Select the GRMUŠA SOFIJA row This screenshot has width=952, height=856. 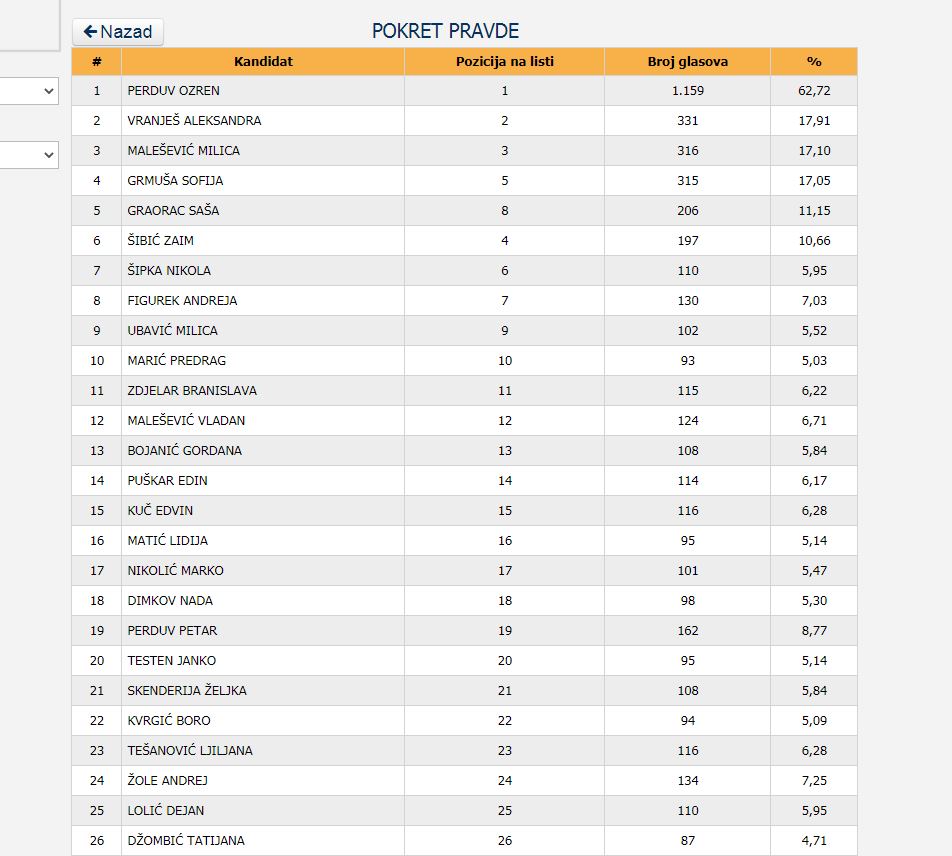(175, 181)
